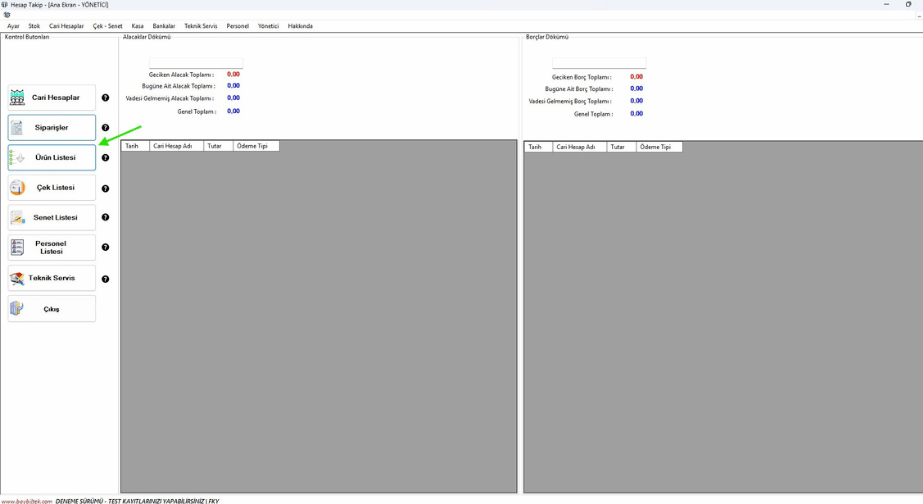Click the Çıkış exit button
The image size is (923, 504).
pyautogui.click(x=52, y=309)
